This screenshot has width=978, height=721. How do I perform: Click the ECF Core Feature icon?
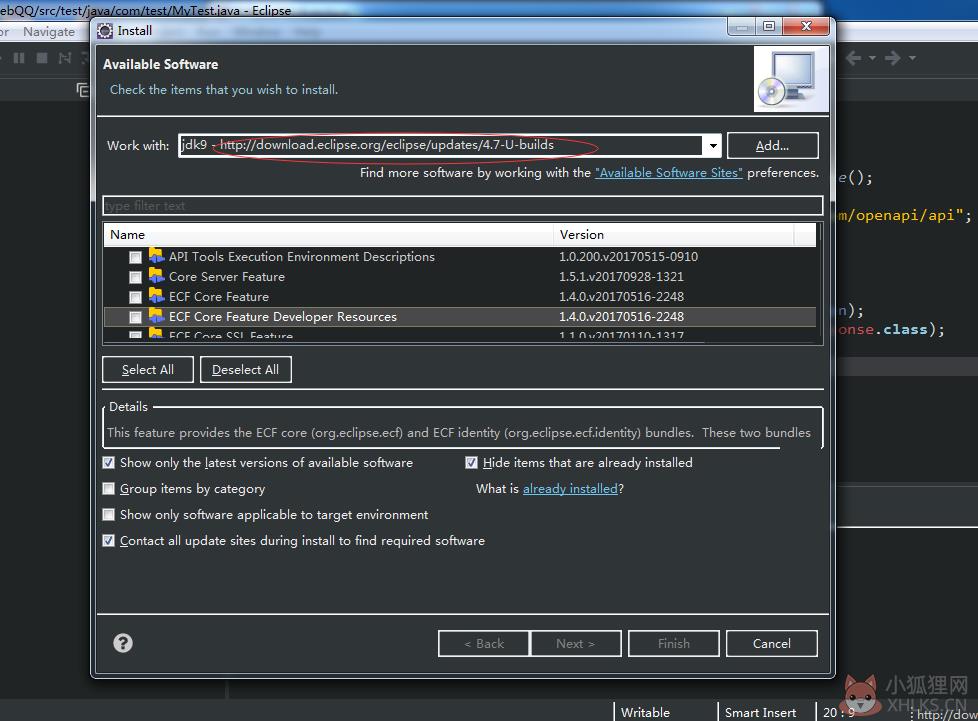point(156,296)
